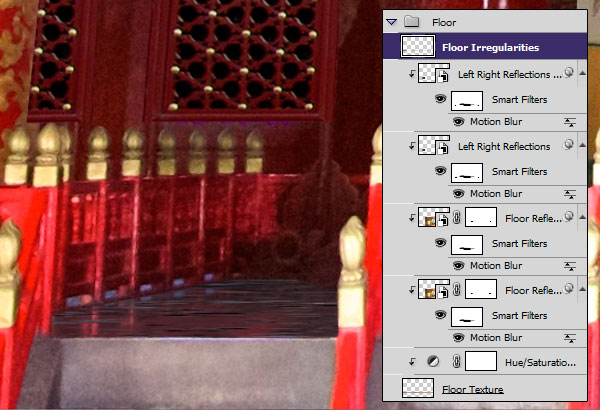Select the Hue/Saturation layer mask thumbnail
The width and height of the screenshot is (600, 410).
coord(481,361)
